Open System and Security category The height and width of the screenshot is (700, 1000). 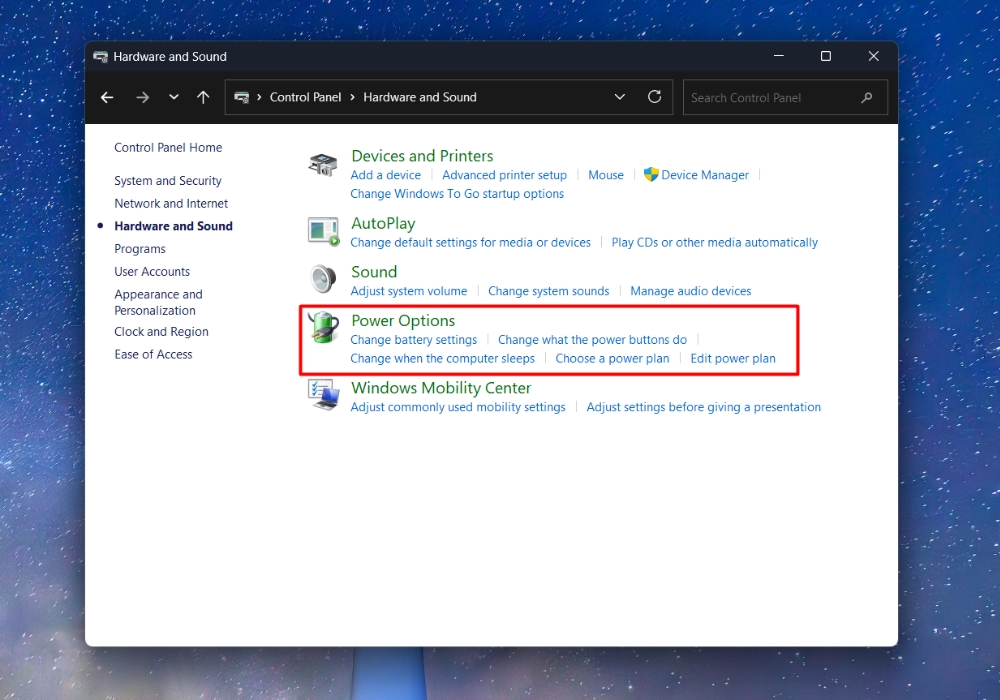tap(168, 181)
